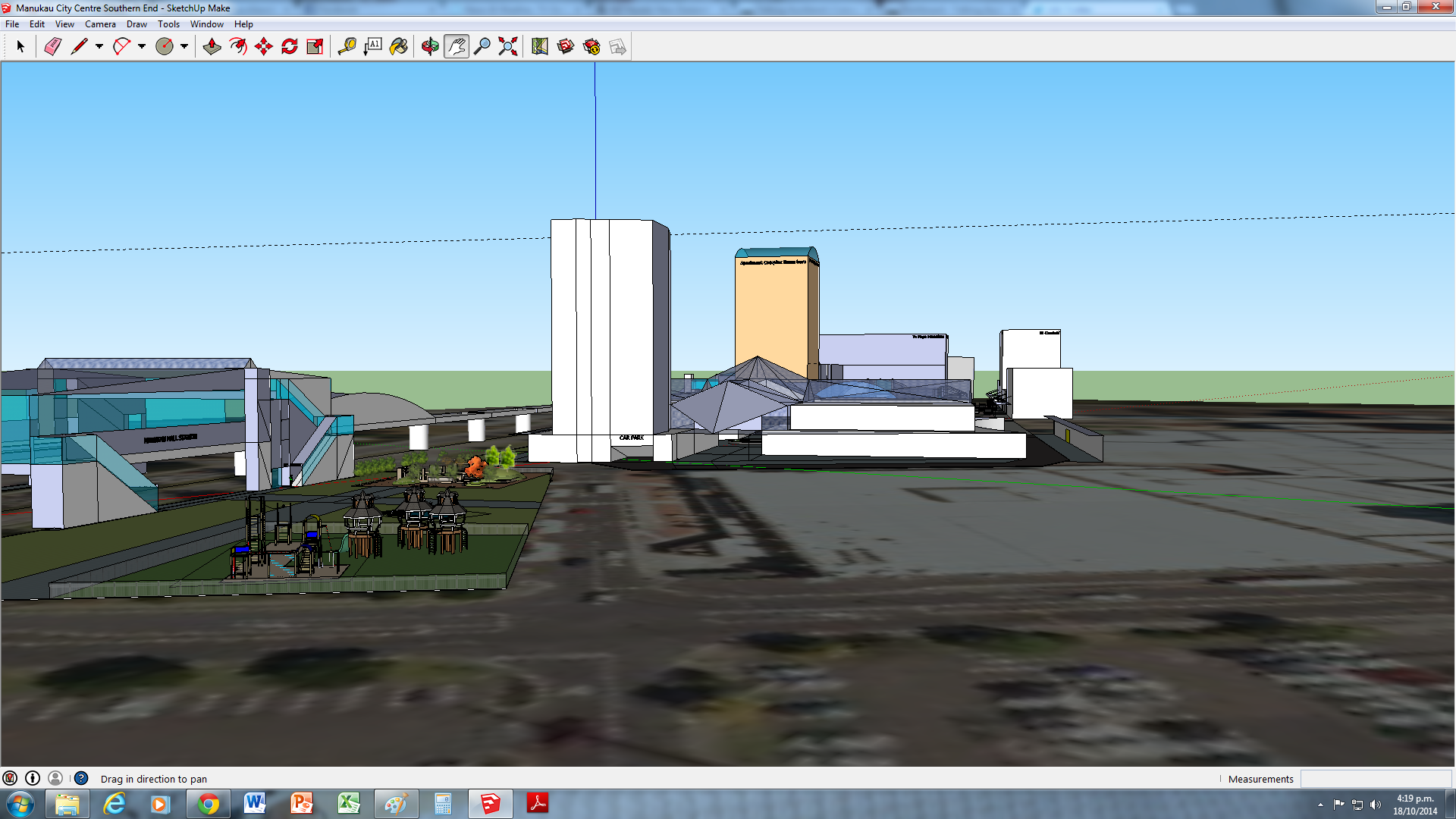Select the Tape Measure tool
1456x819 pixels.
(x=347, y=47)
